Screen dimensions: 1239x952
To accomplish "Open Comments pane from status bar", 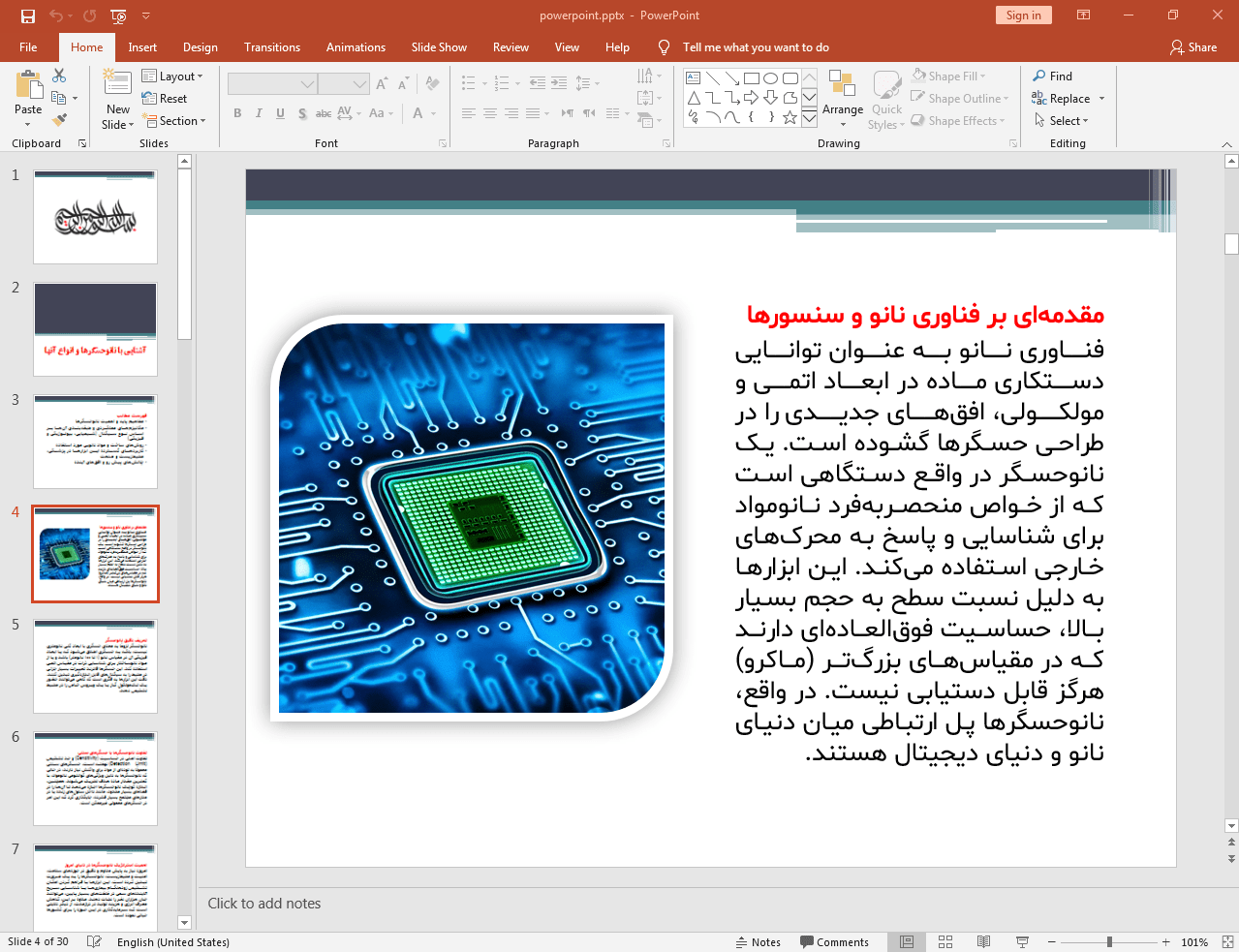I will click(x=834, y=941).
